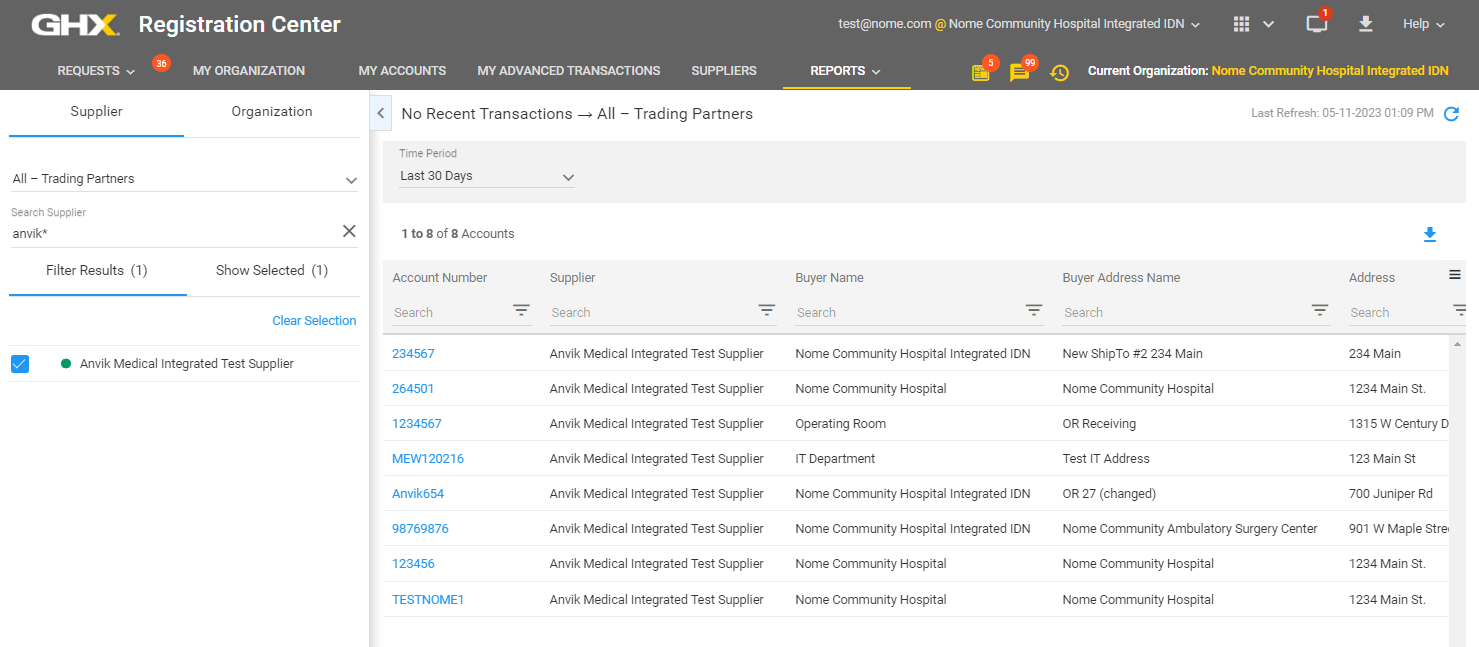Click the header download icon
The height and width of the screenshot is (647, 1479).
coord(1365,24)
